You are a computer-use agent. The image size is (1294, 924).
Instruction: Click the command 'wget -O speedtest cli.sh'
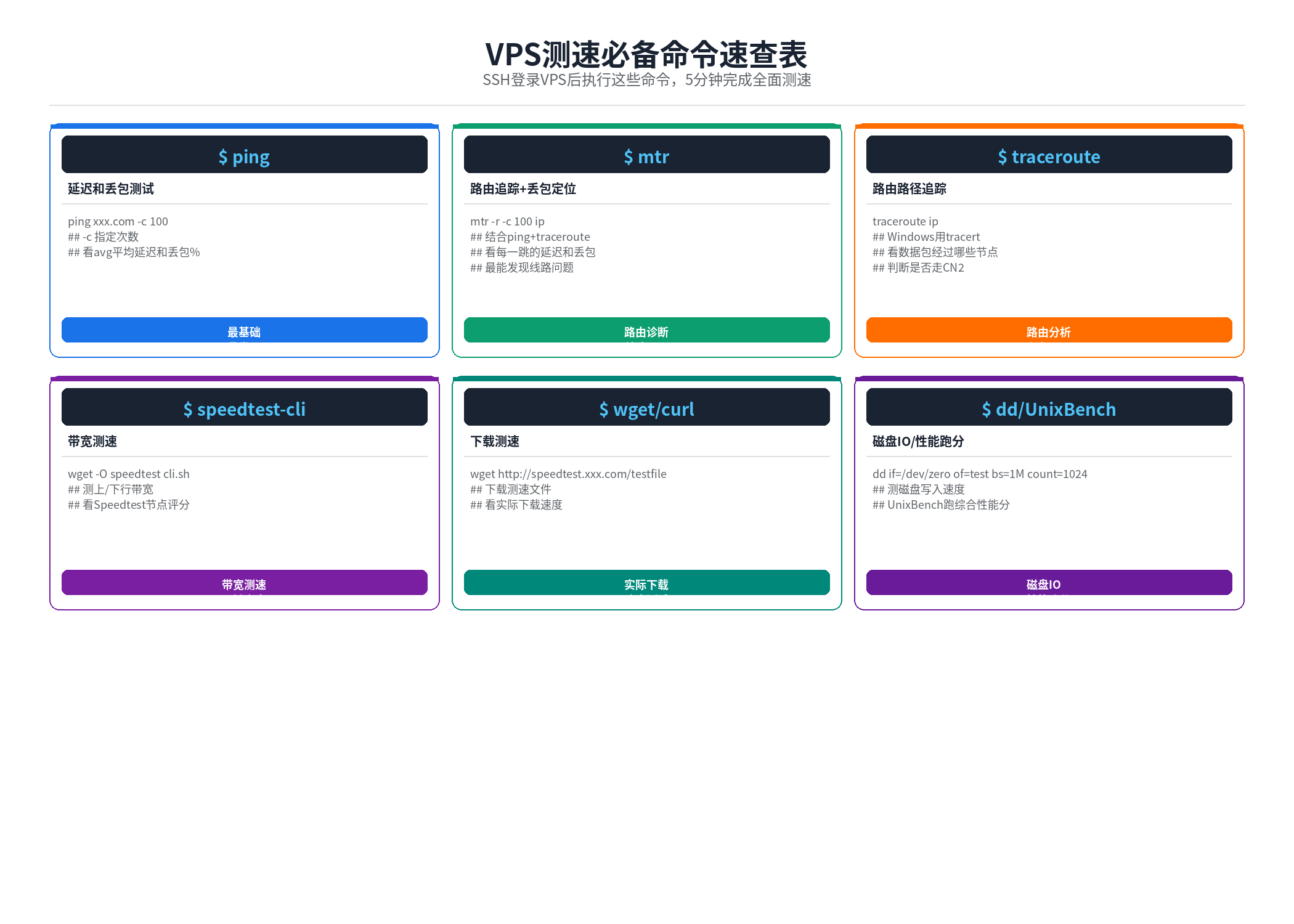coord(129,474)
